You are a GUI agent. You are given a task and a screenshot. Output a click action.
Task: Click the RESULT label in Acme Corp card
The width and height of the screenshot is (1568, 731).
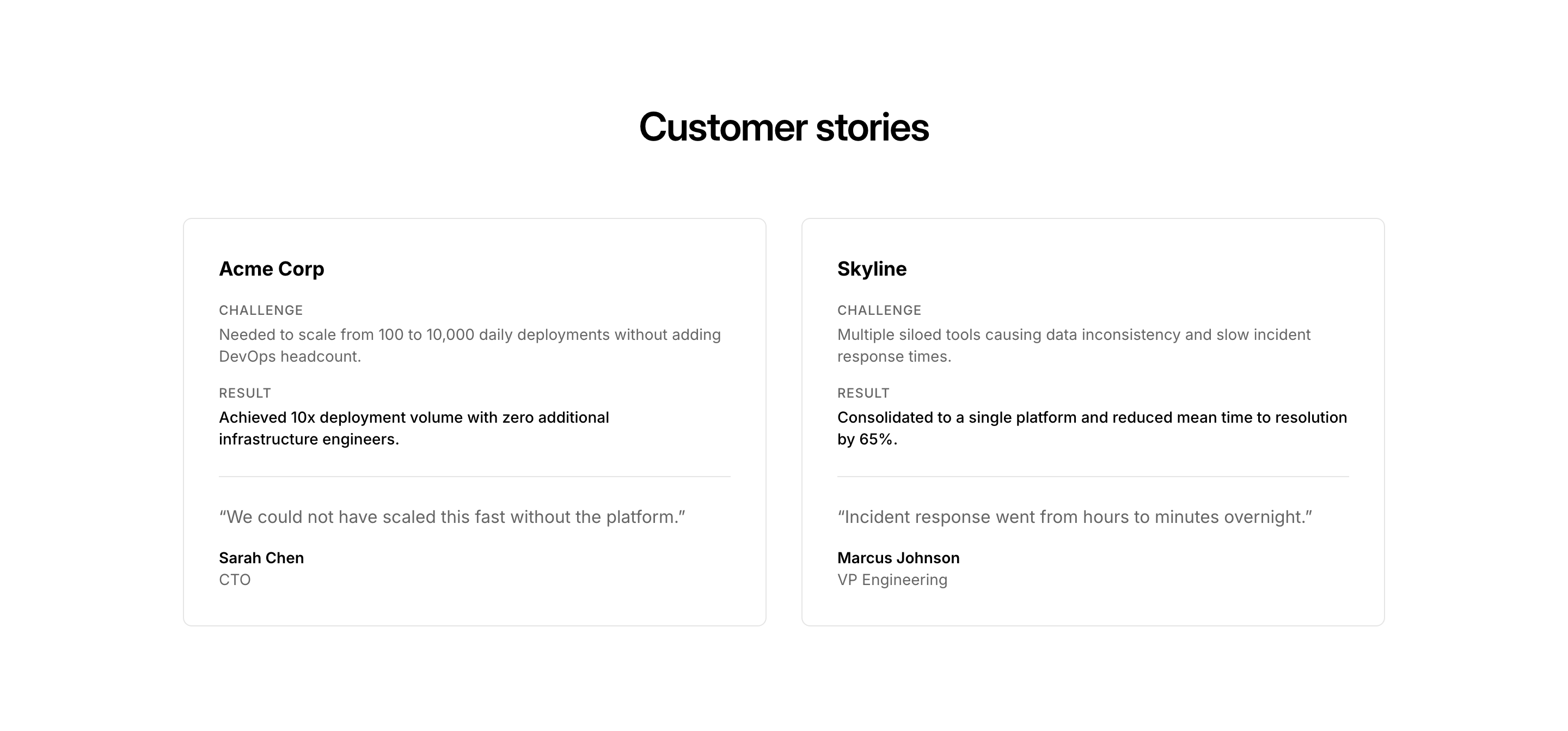tap(244, 393)
